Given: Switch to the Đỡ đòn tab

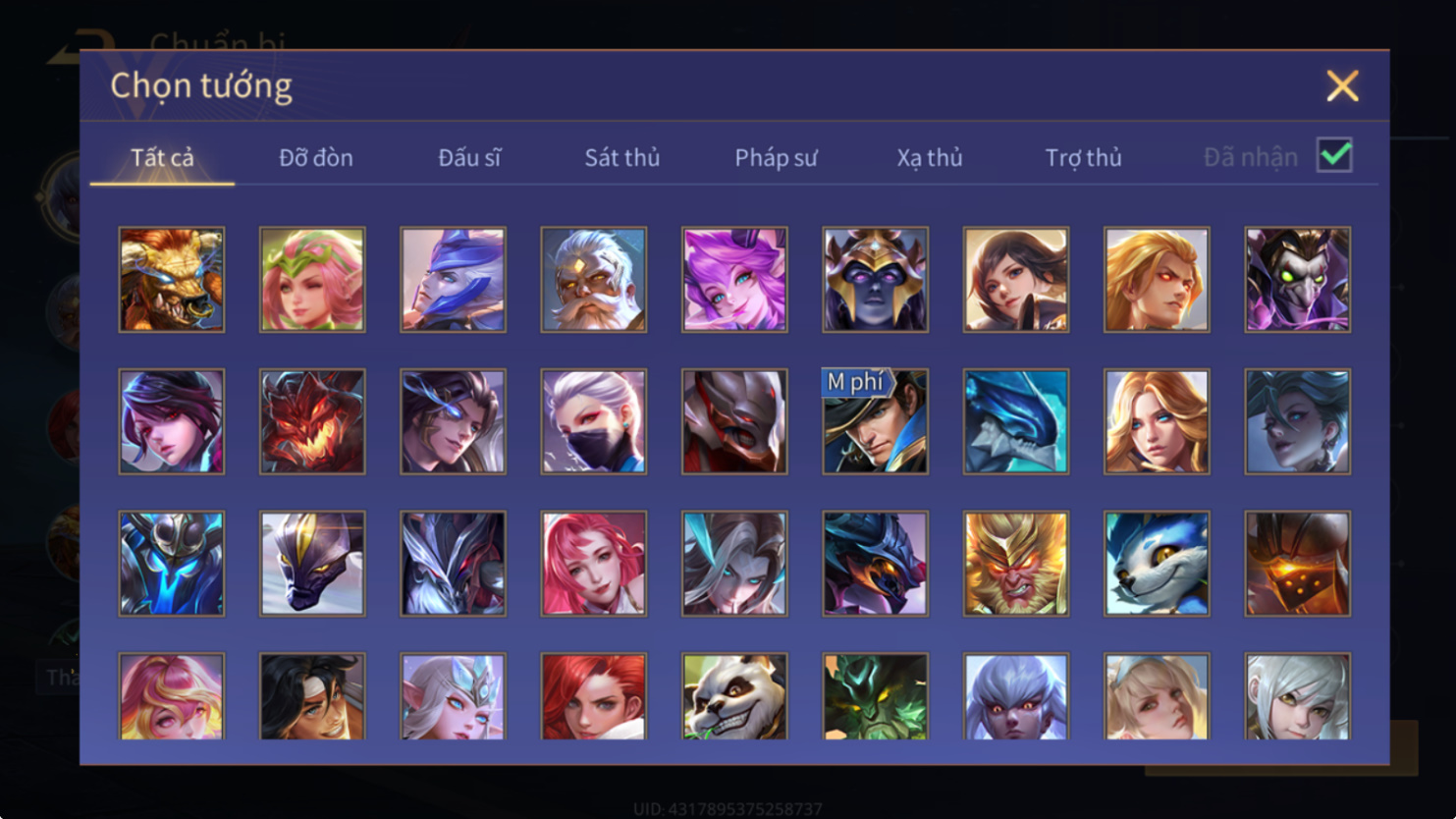Looking at the screenshot, I should (x=316, y=157).
